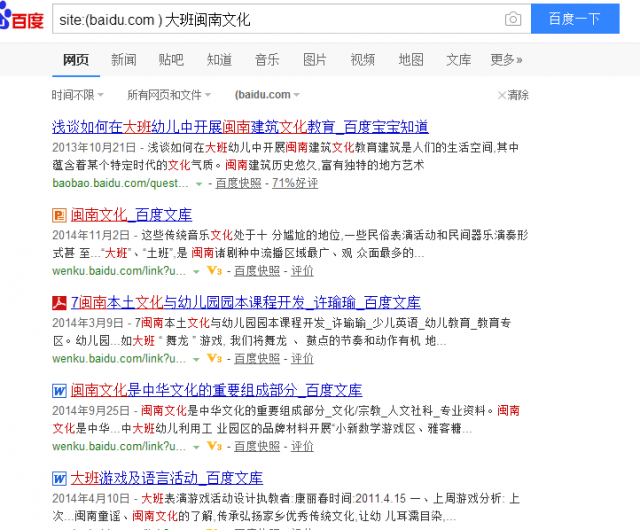This screenshot has width=640, height=530.
Task: Open the 闽南文化_百度文库 result
Action: click(x=131, y=215)
